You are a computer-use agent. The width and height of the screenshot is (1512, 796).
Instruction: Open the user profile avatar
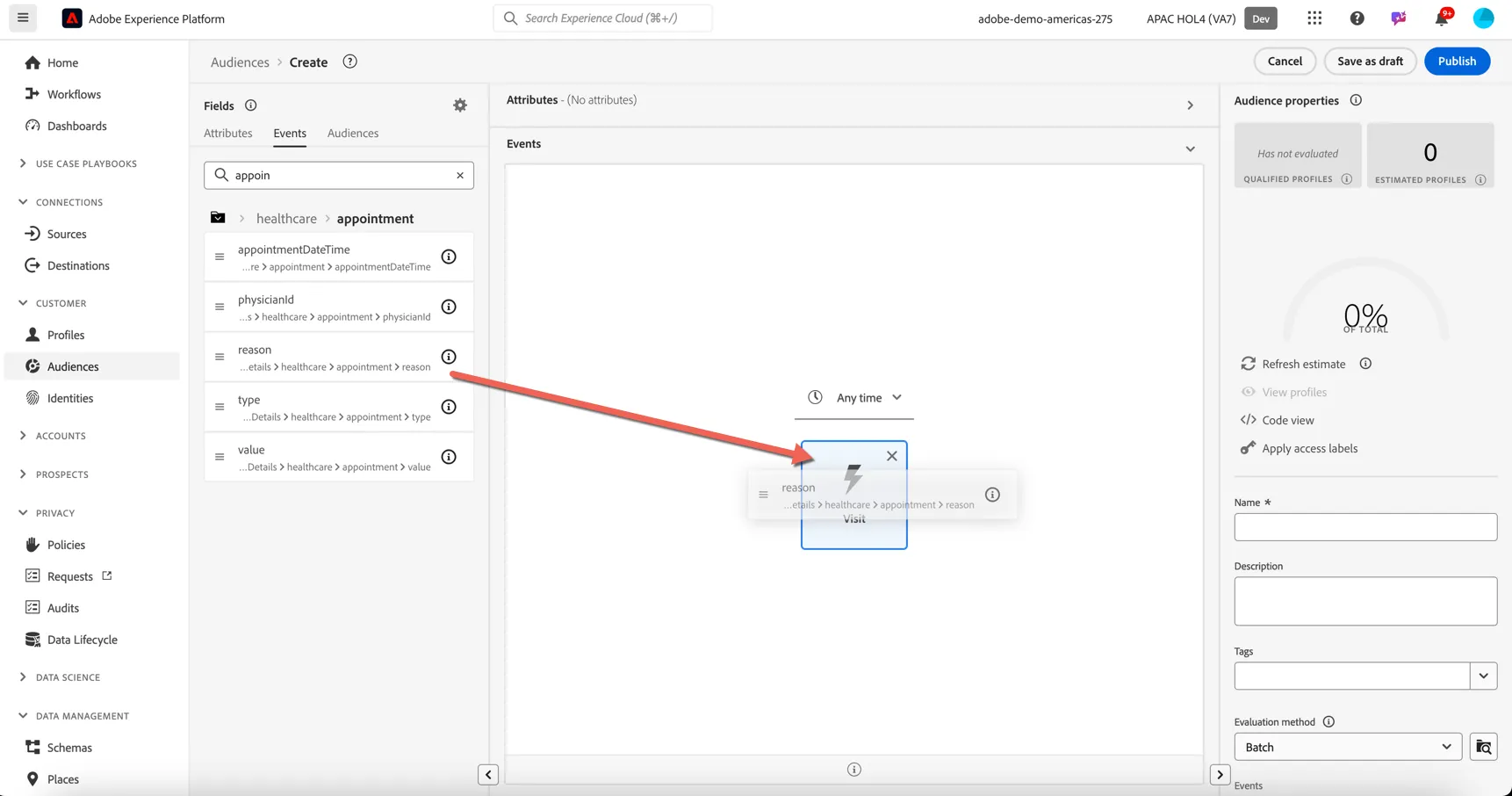pyautogui.click(x=1483, y=18)
